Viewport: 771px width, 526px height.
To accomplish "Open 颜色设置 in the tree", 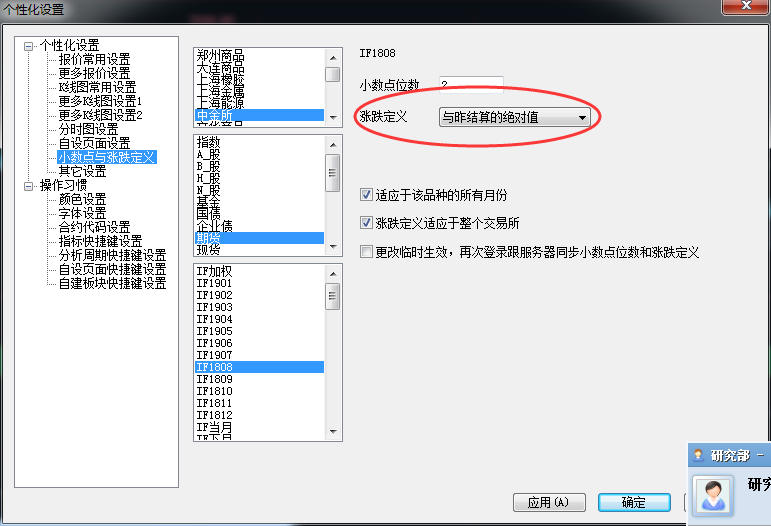I will 83,199.
